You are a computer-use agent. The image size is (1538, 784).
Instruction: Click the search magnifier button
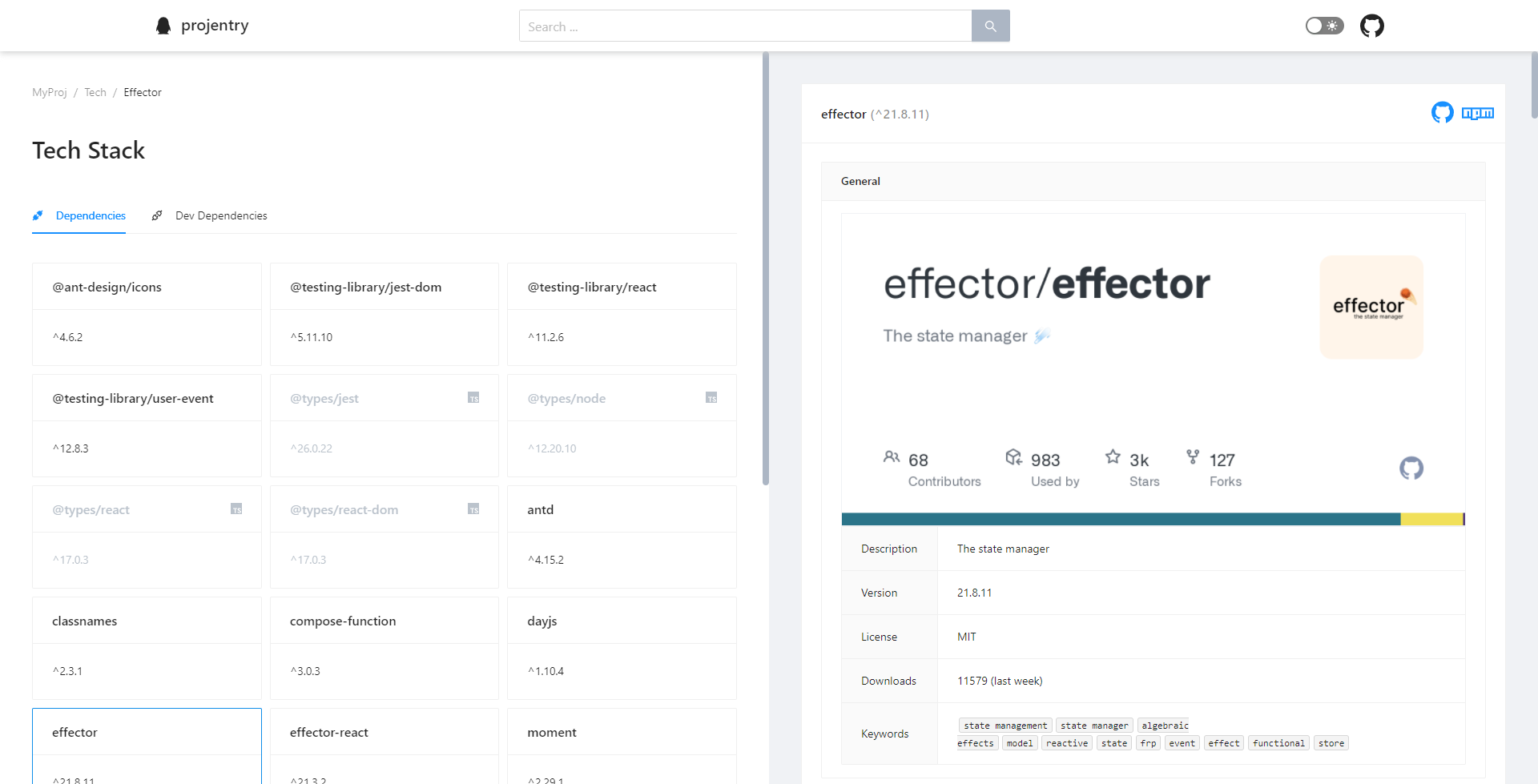(x=991, y=26)
